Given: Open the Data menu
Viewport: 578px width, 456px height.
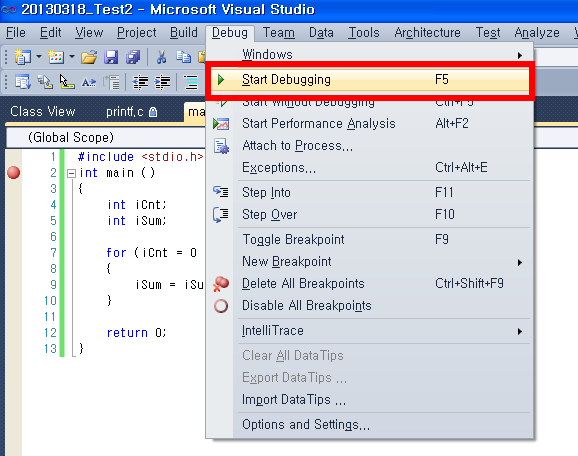Looking at the screenshot, I should (x=321, y=33).
